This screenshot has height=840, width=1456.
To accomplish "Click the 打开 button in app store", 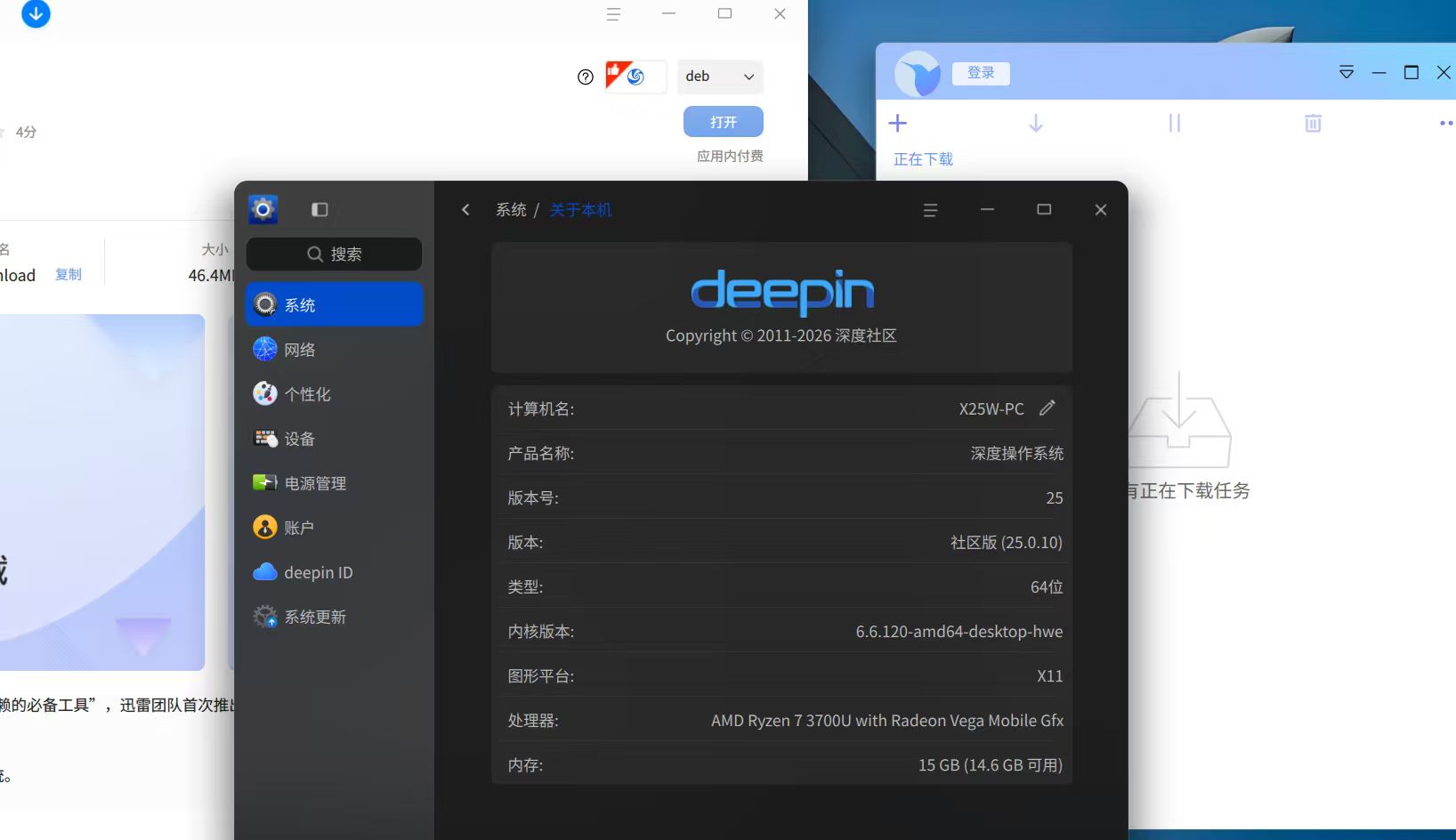I will pyautogui.click(x=724, y=122).
